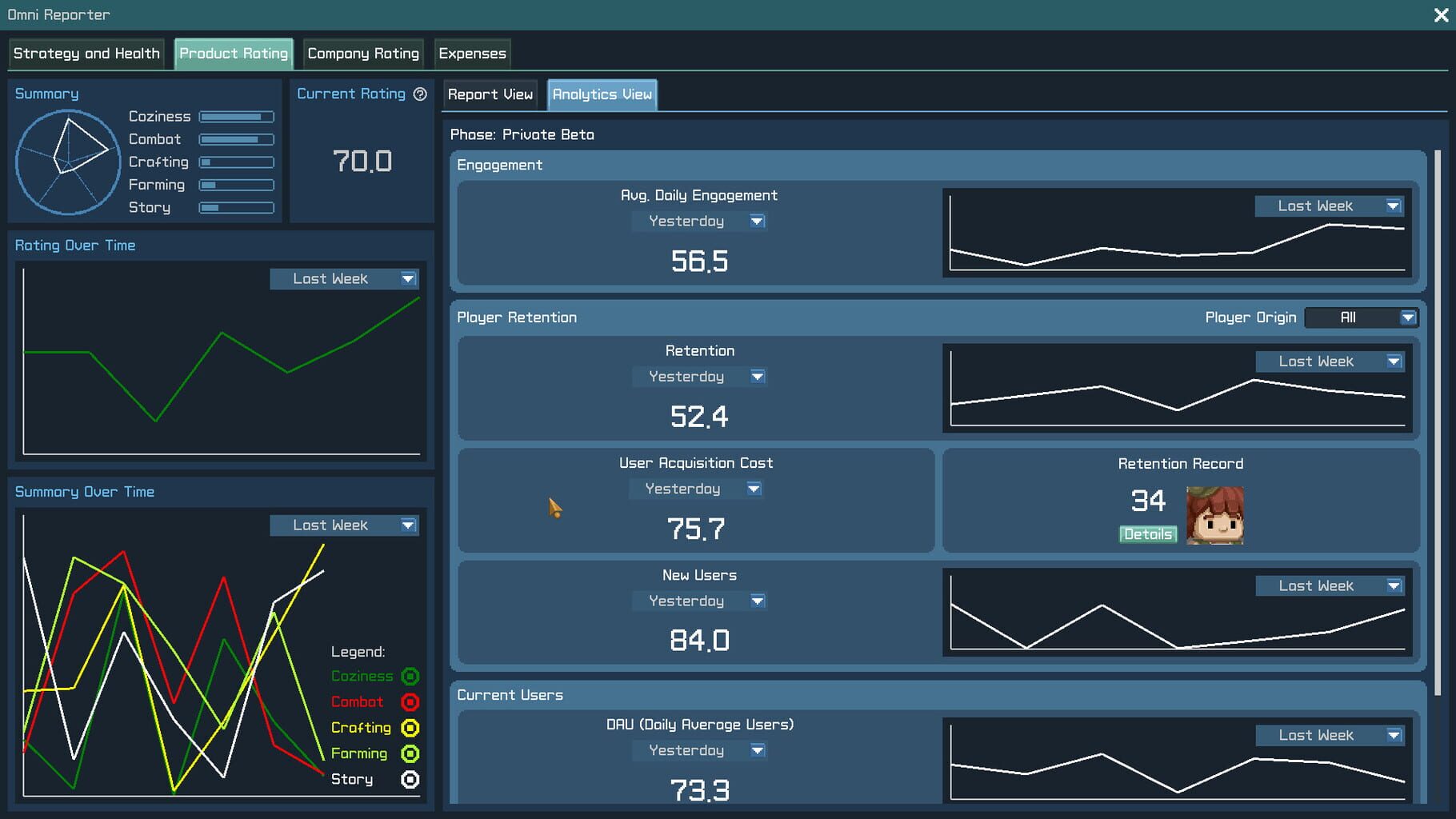Click the Coziness rating progress bar
This screenshot has width=1456, height=819.
pyautogui.click(x=236, y=116)
